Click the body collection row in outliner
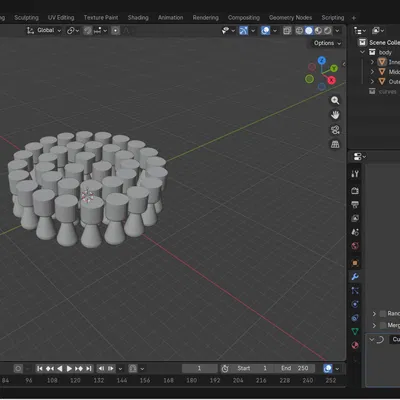400x400 pixels. click(x=380, y=52)
